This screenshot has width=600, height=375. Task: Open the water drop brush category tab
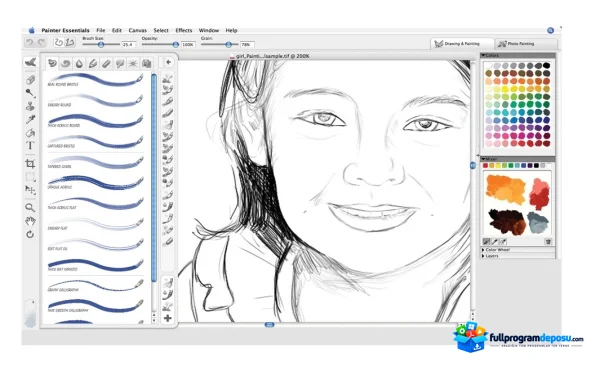79,64
